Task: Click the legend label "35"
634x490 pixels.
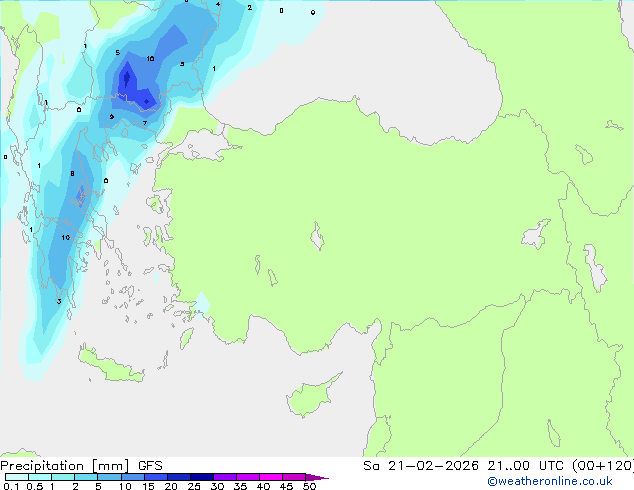Action: click(x=240, y=486)
